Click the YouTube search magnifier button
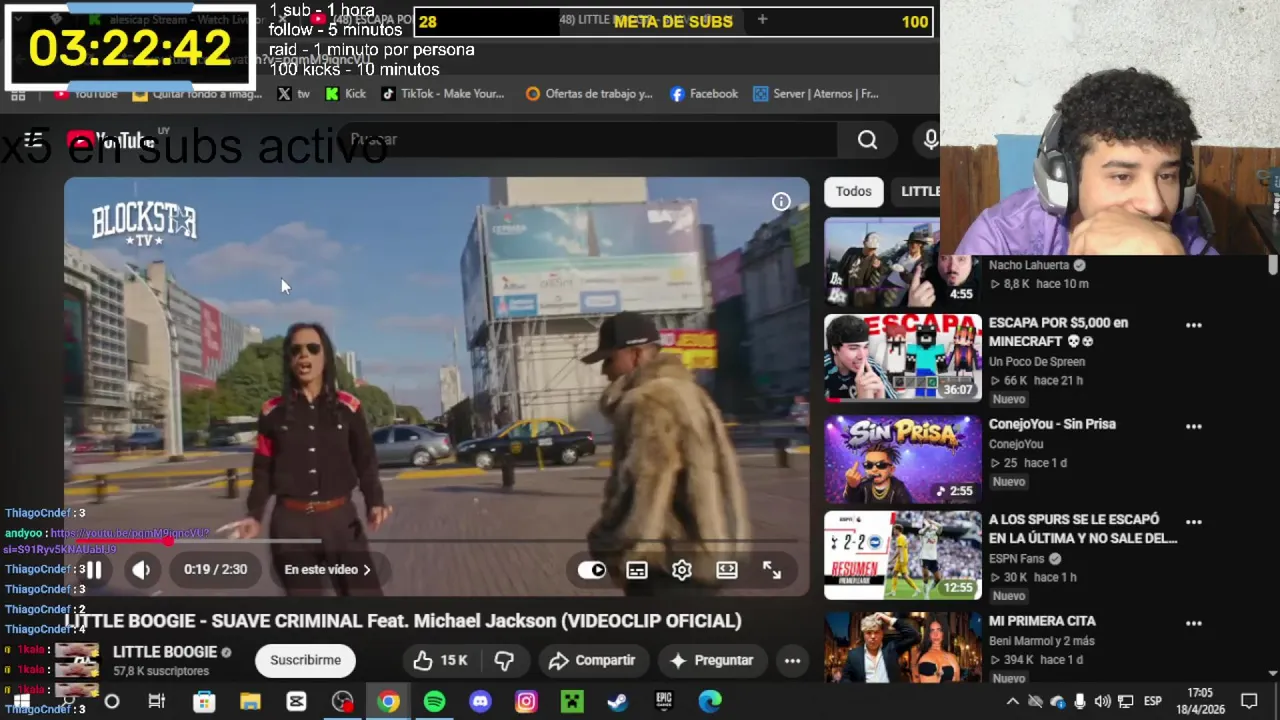 point(867,140)
